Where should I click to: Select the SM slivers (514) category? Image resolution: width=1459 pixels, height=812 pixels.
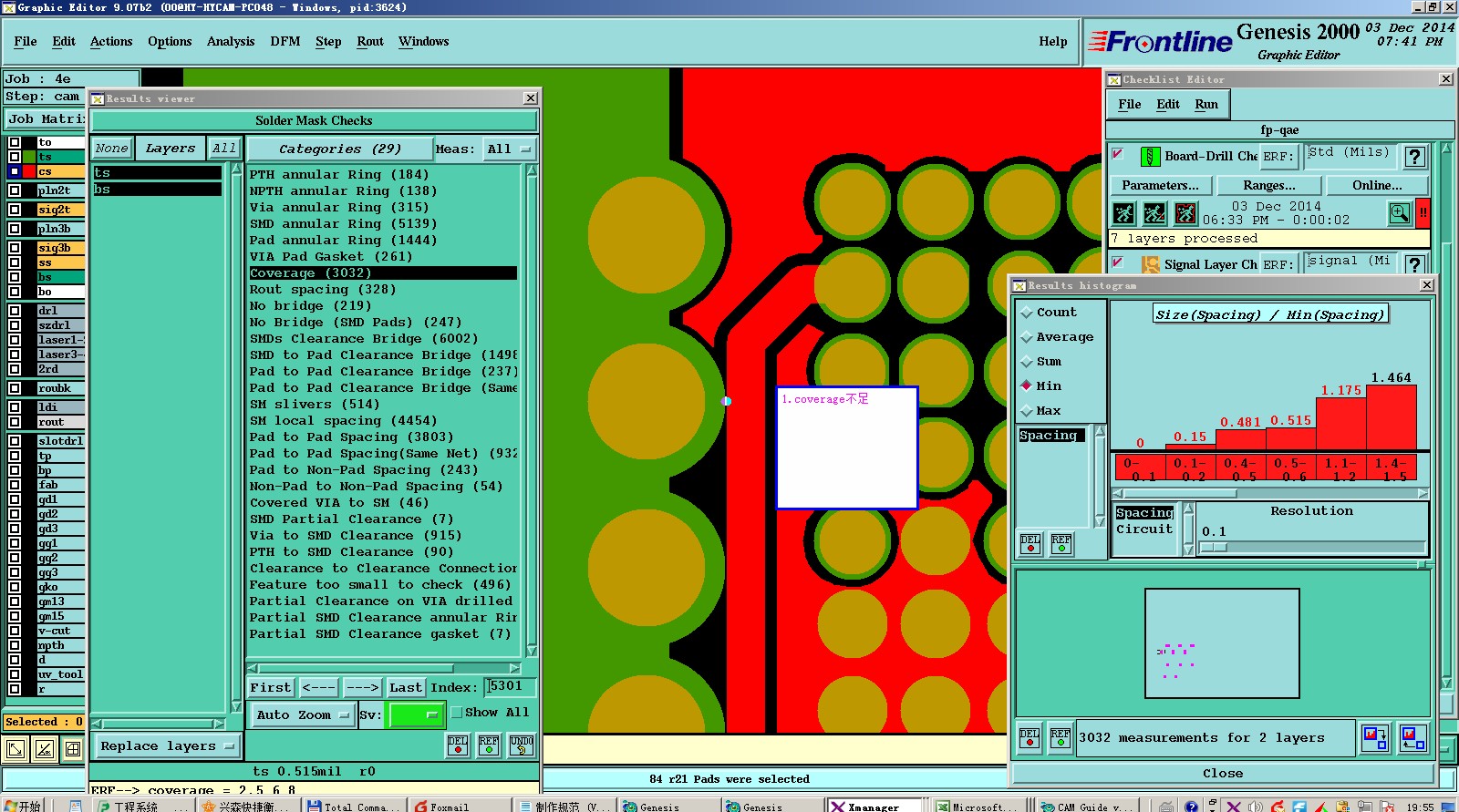(314, 405)
